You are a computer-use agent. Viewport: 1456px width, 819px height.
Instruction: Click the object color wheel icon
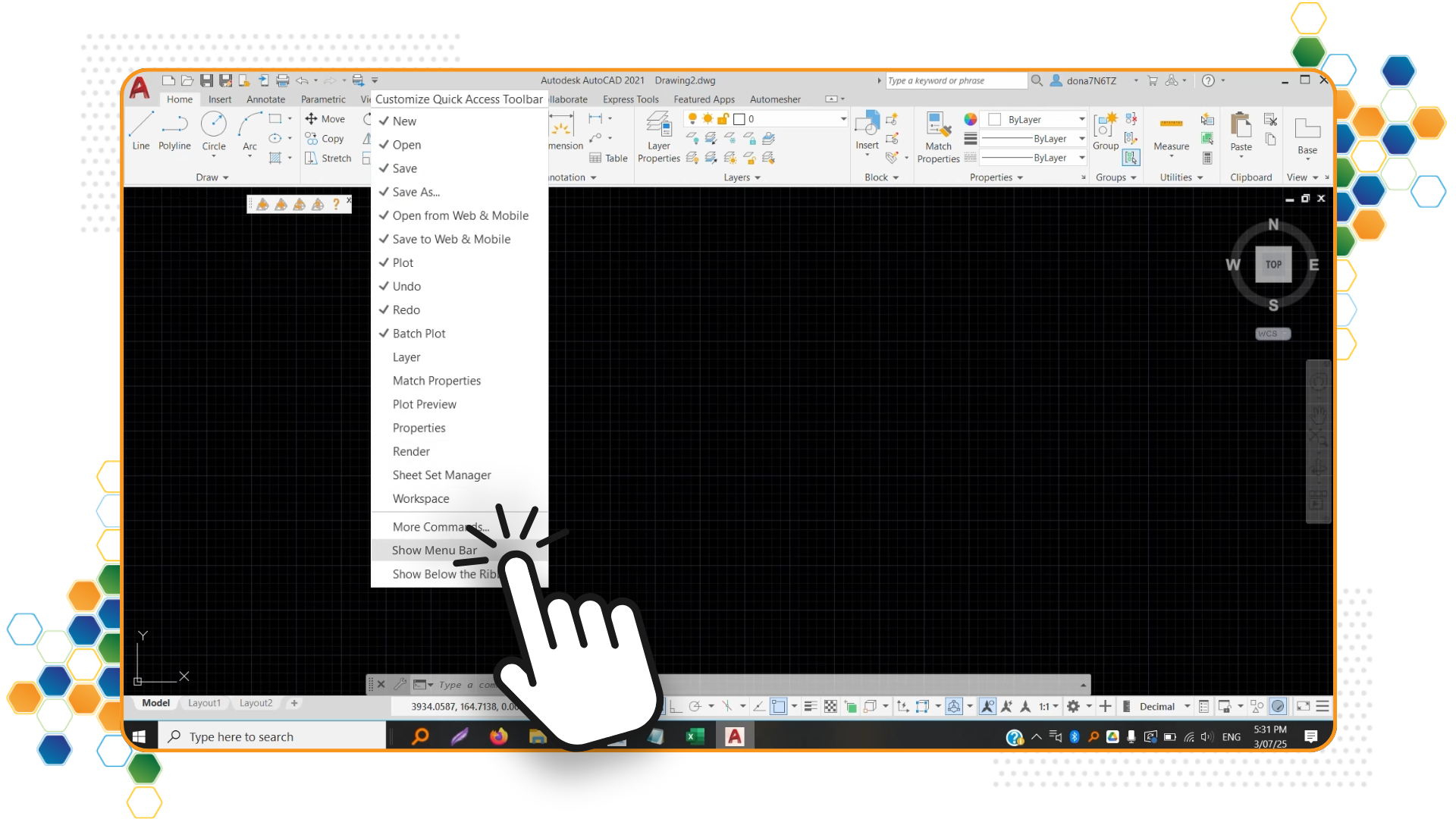(970, 119)
